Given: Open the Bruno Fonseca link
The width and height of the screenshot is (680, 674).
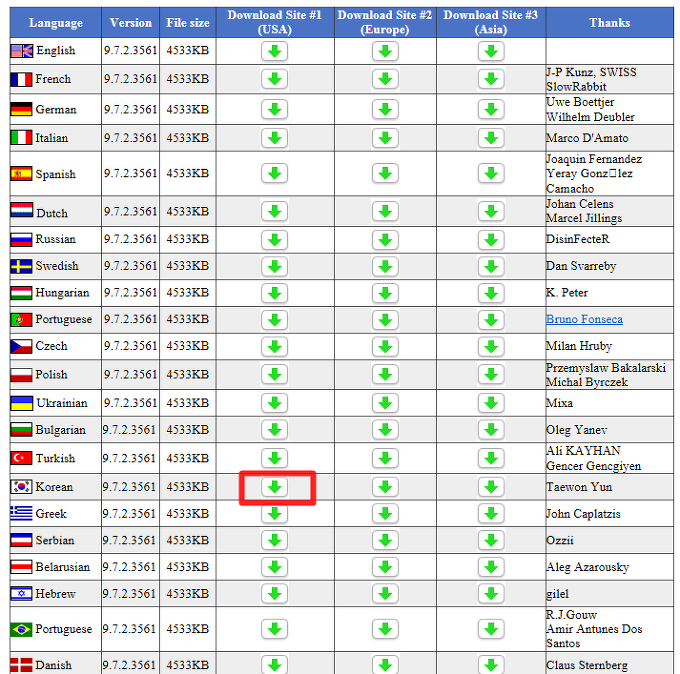Looking at the screenshot, I should tap(584, 319).
